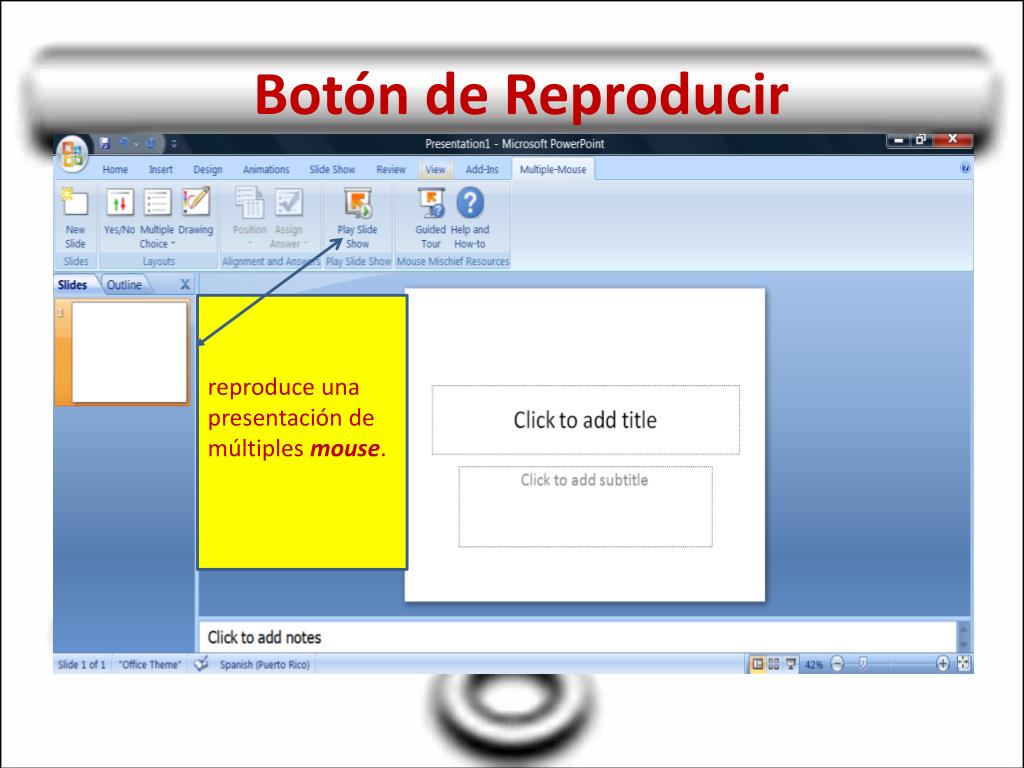Select the Multiple-Mouse tab
The image size is (1024, 768).
point(552,170)
